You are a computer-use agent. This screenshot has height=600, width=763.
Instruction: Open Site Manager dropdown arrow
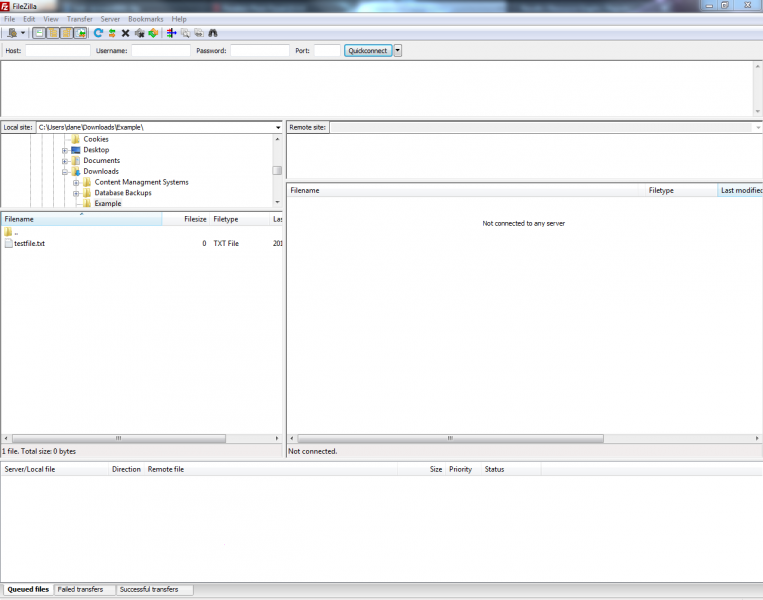22,33
